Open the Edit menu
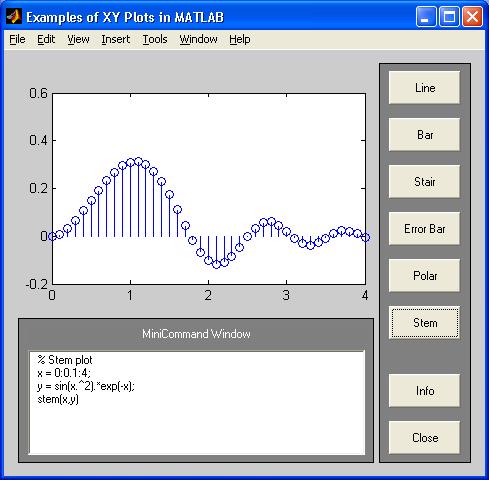Image resolution: width=489 pixels, height=480 pixels. click(x=46, y=39)
